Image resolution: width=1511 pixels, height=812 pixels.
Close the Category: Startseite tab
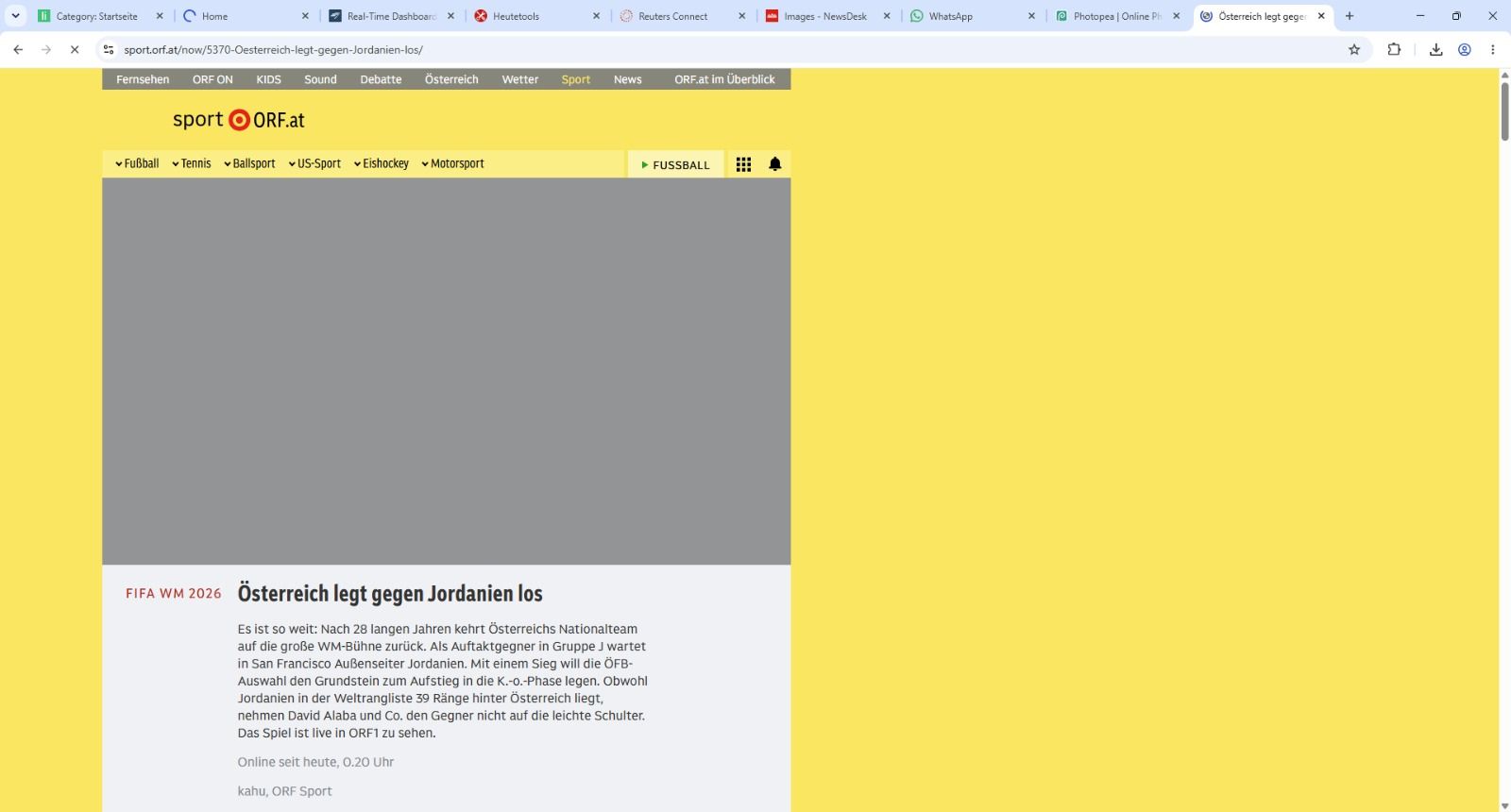click(x=160, y=16)
